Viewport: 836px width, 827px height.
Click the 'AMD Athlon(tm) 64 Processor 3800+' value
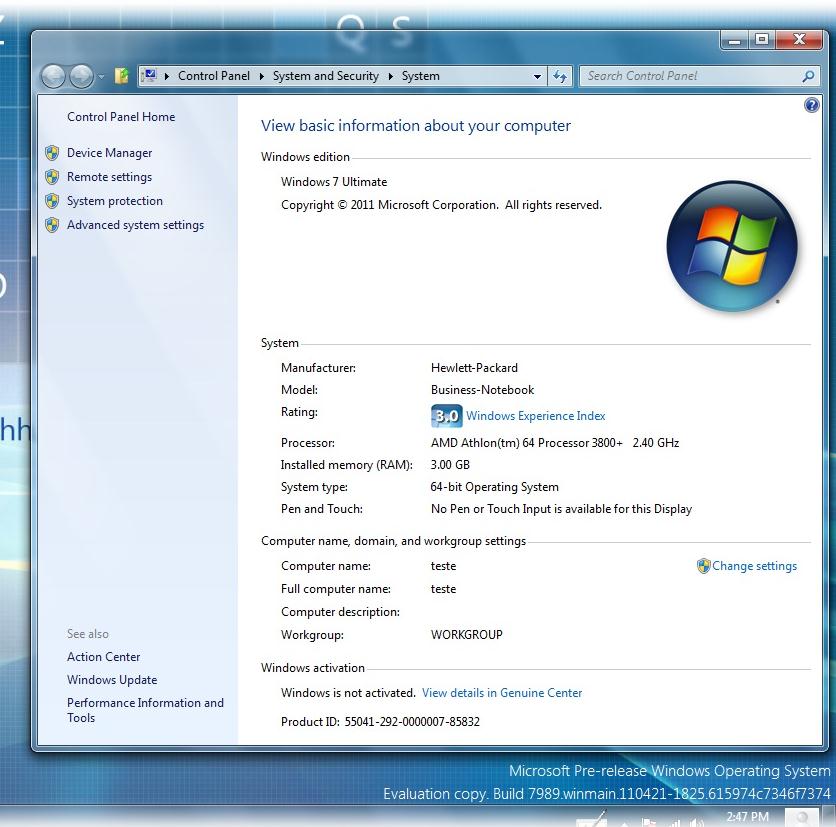click(x=527, y=443)
